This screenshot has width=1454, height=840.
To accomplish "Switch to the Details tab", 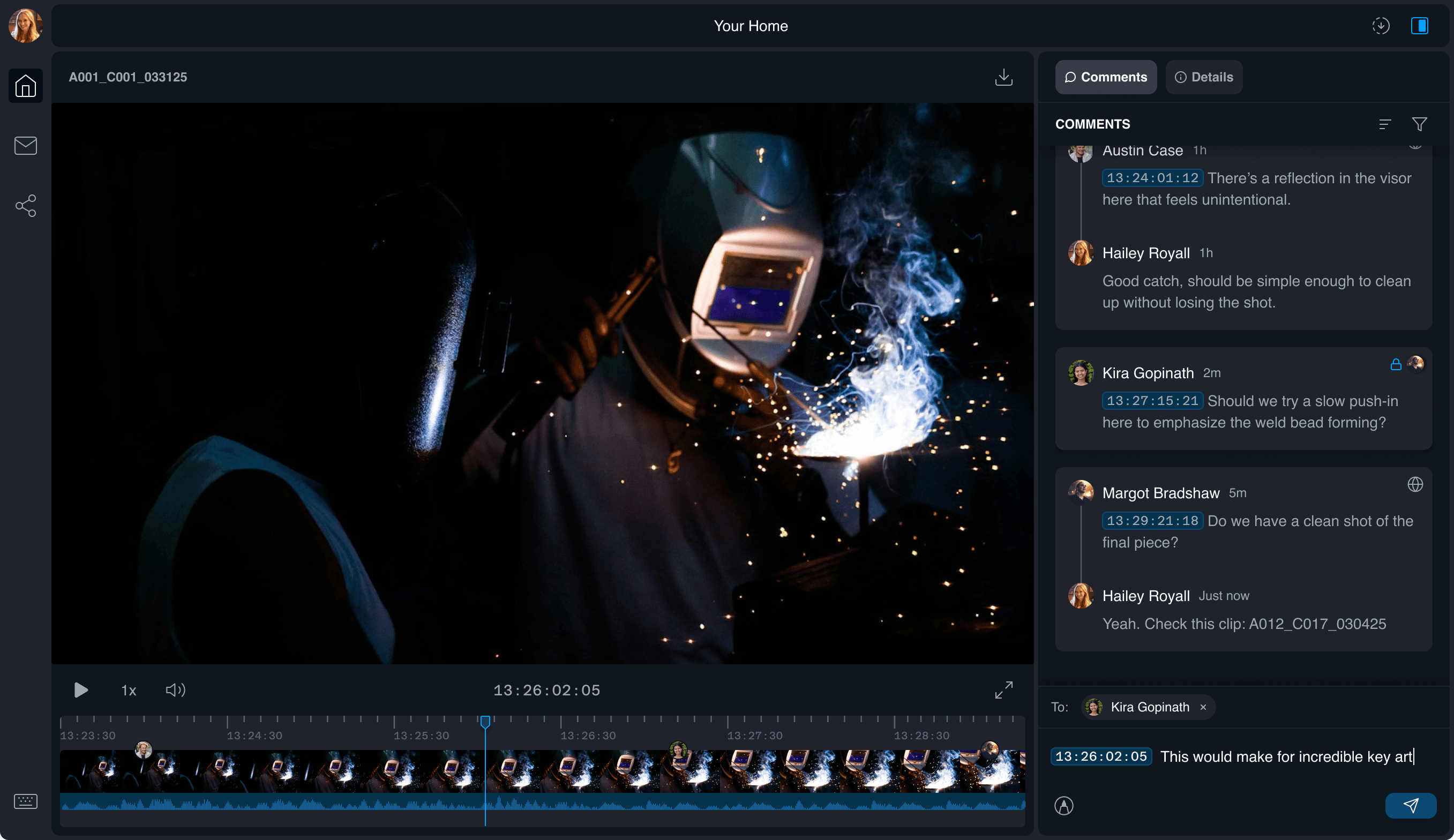I will 1204,77.
